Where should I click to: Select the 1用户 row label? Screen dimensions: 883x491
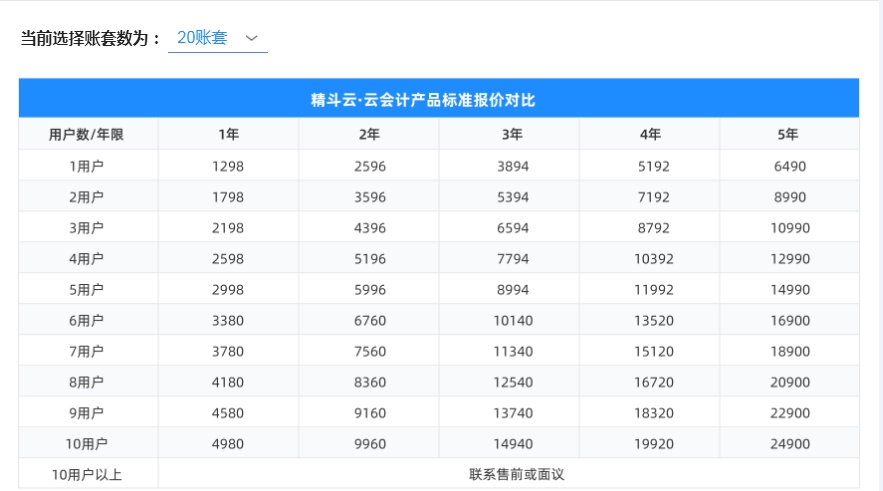tap(88, 166)
